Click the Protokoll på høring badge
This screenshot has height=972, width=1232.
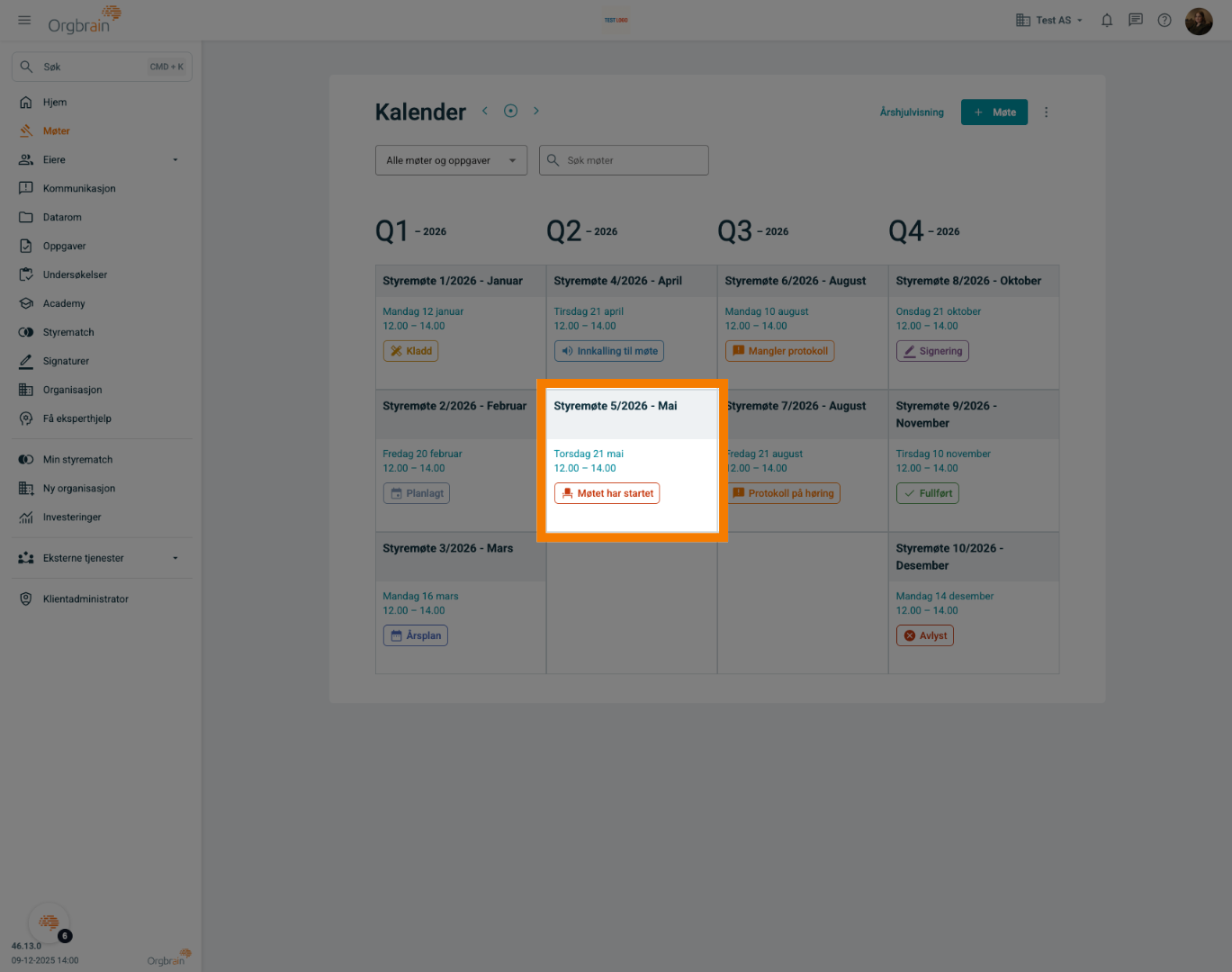[x=783, y=493]
